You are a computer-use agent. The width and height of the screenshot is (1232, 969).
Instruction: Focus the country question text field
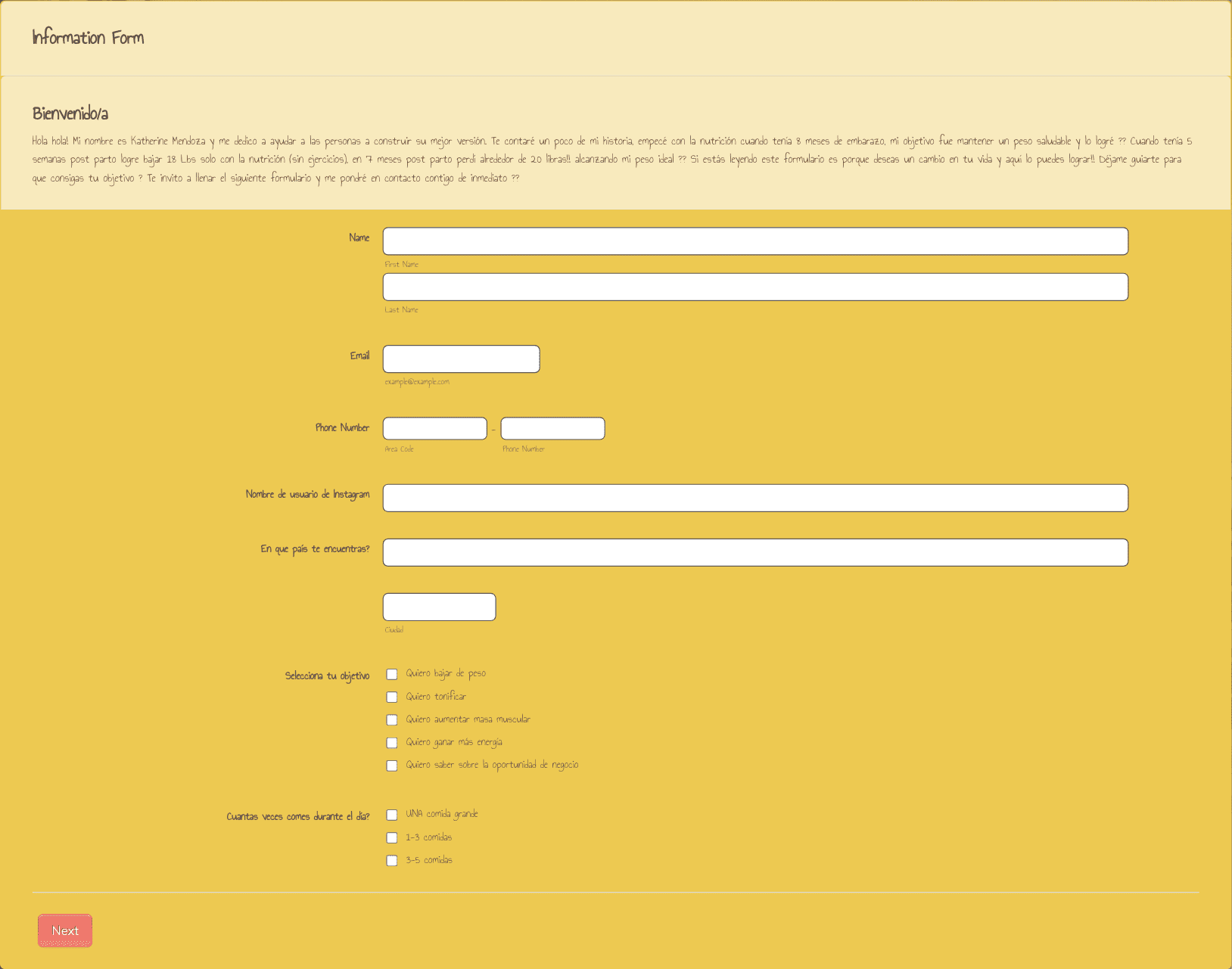[754, 553]
